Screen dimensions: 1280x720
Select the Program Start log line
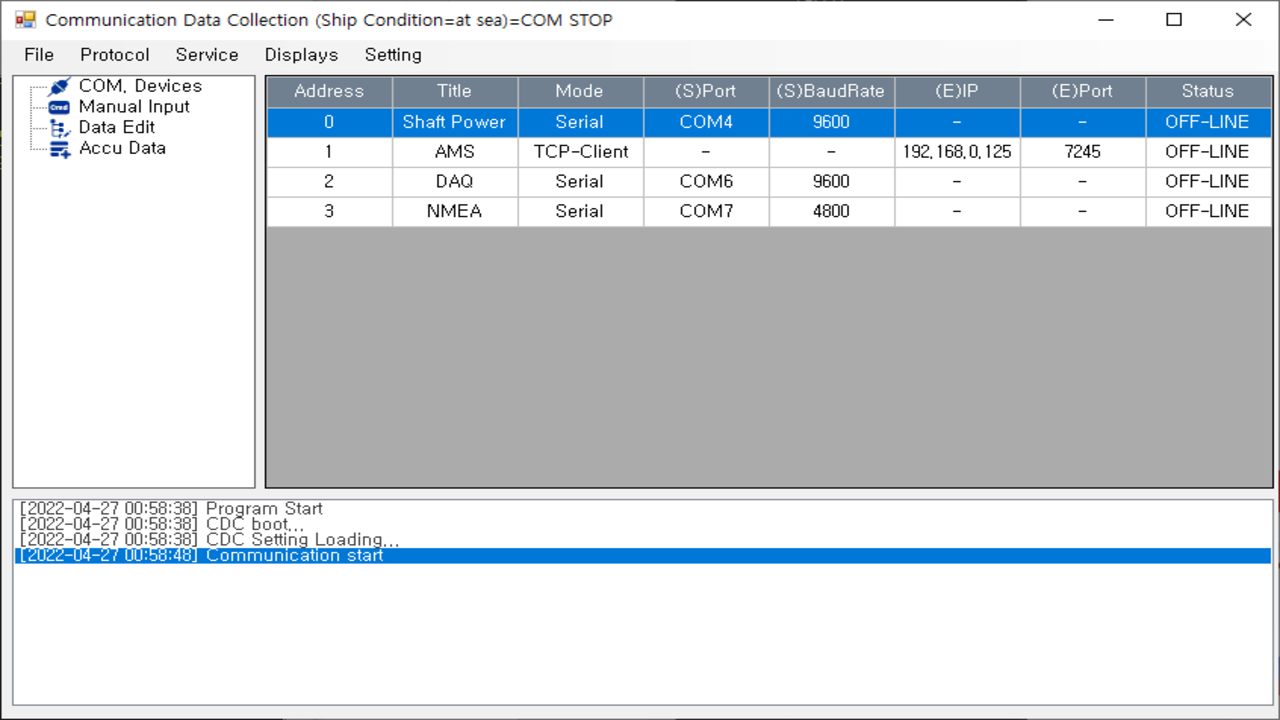coord(643,509)
